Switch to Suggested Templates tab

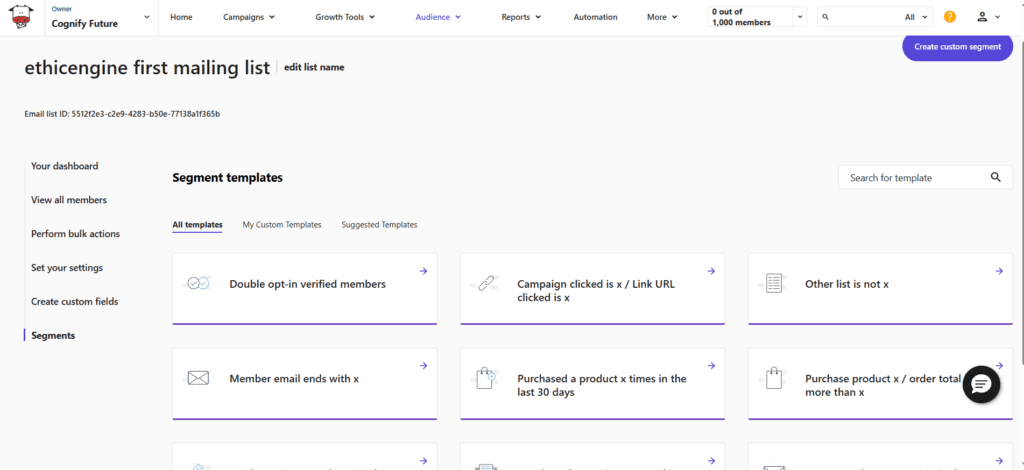click(379, 225)
